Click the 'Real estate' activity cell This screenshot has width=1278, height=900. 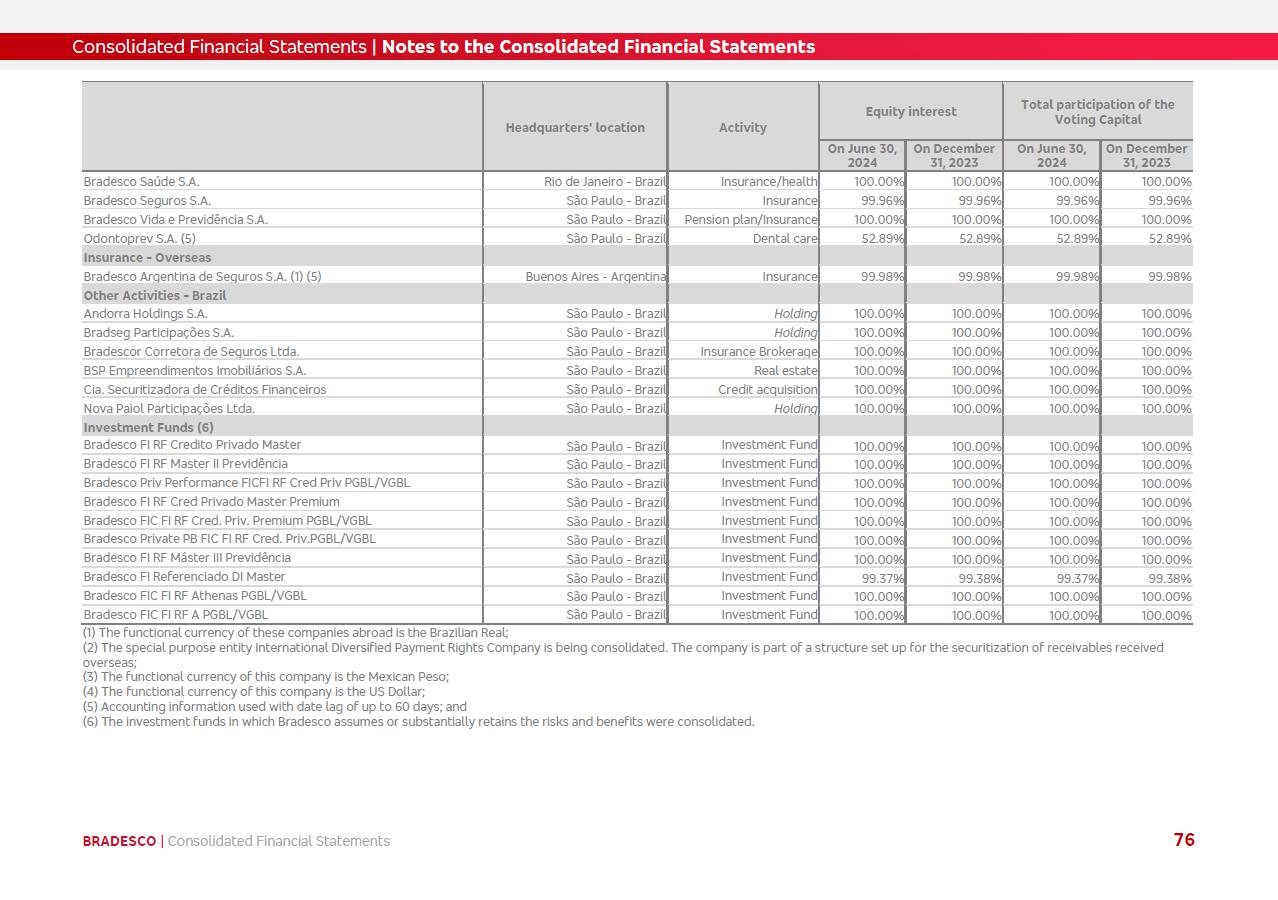click(x=785, y=371)
